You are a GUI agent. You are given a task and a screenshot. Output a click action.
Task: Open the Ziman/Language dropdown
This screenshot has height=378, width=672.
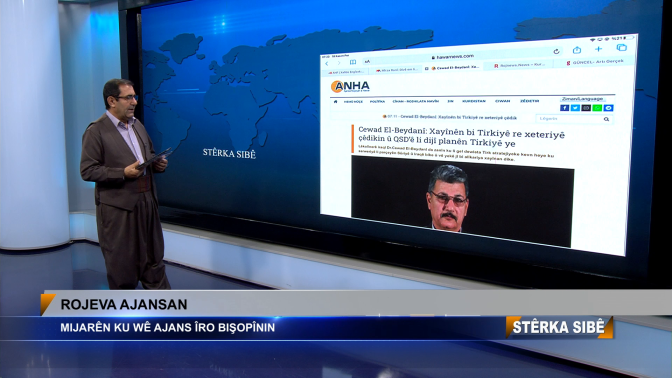tap(582, 99)
